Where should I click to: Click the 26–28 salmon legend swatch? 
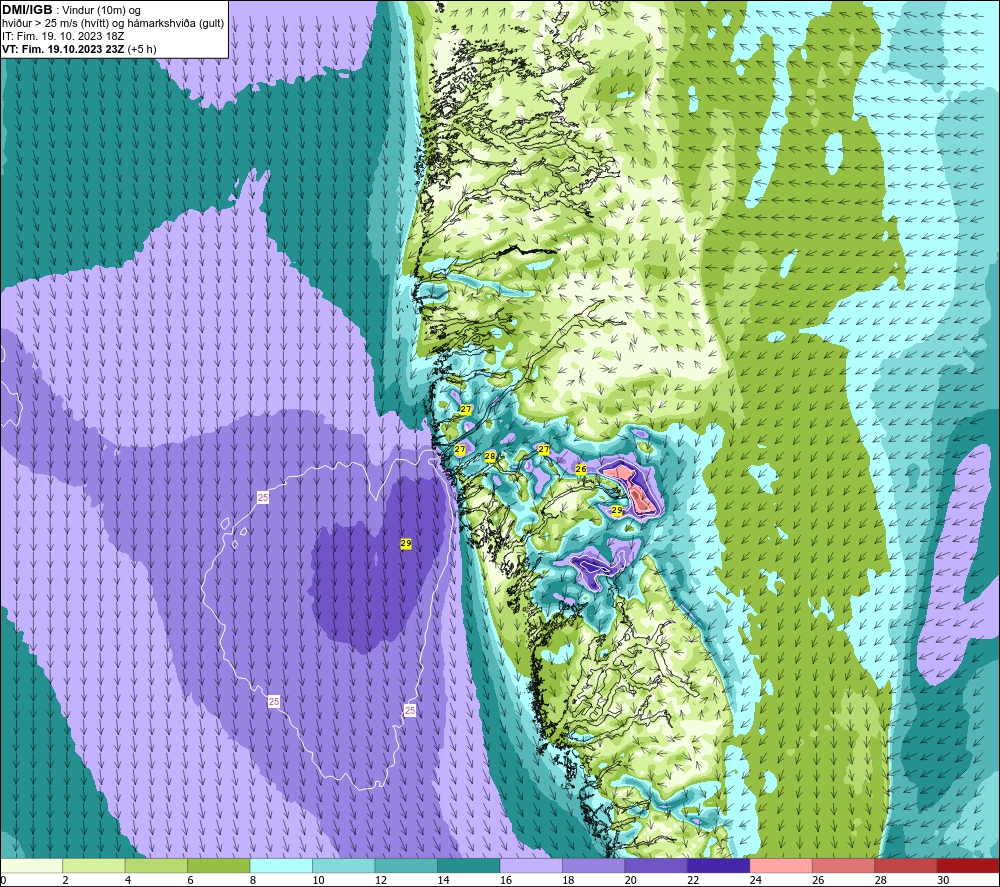coord(844,865)
